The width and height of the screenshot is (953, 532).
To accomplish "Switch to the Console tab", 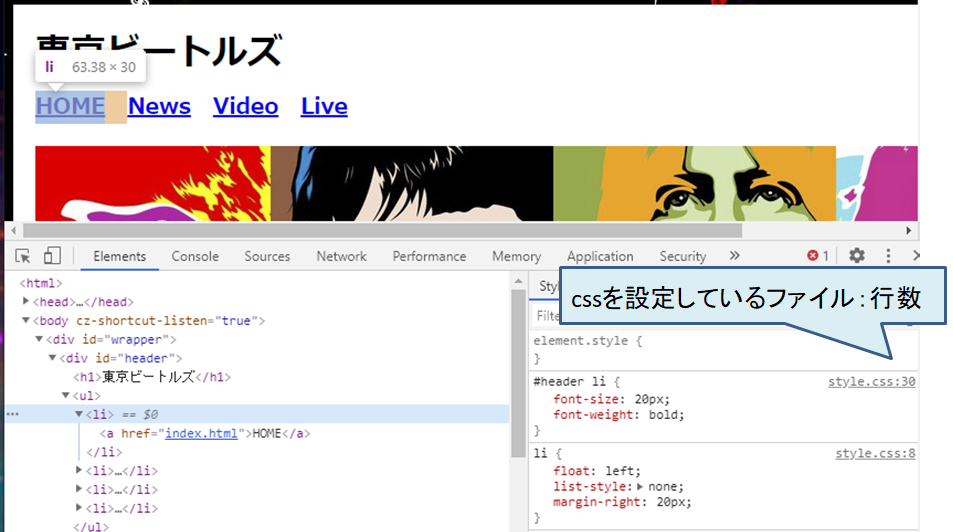I will tap(194, 257).
